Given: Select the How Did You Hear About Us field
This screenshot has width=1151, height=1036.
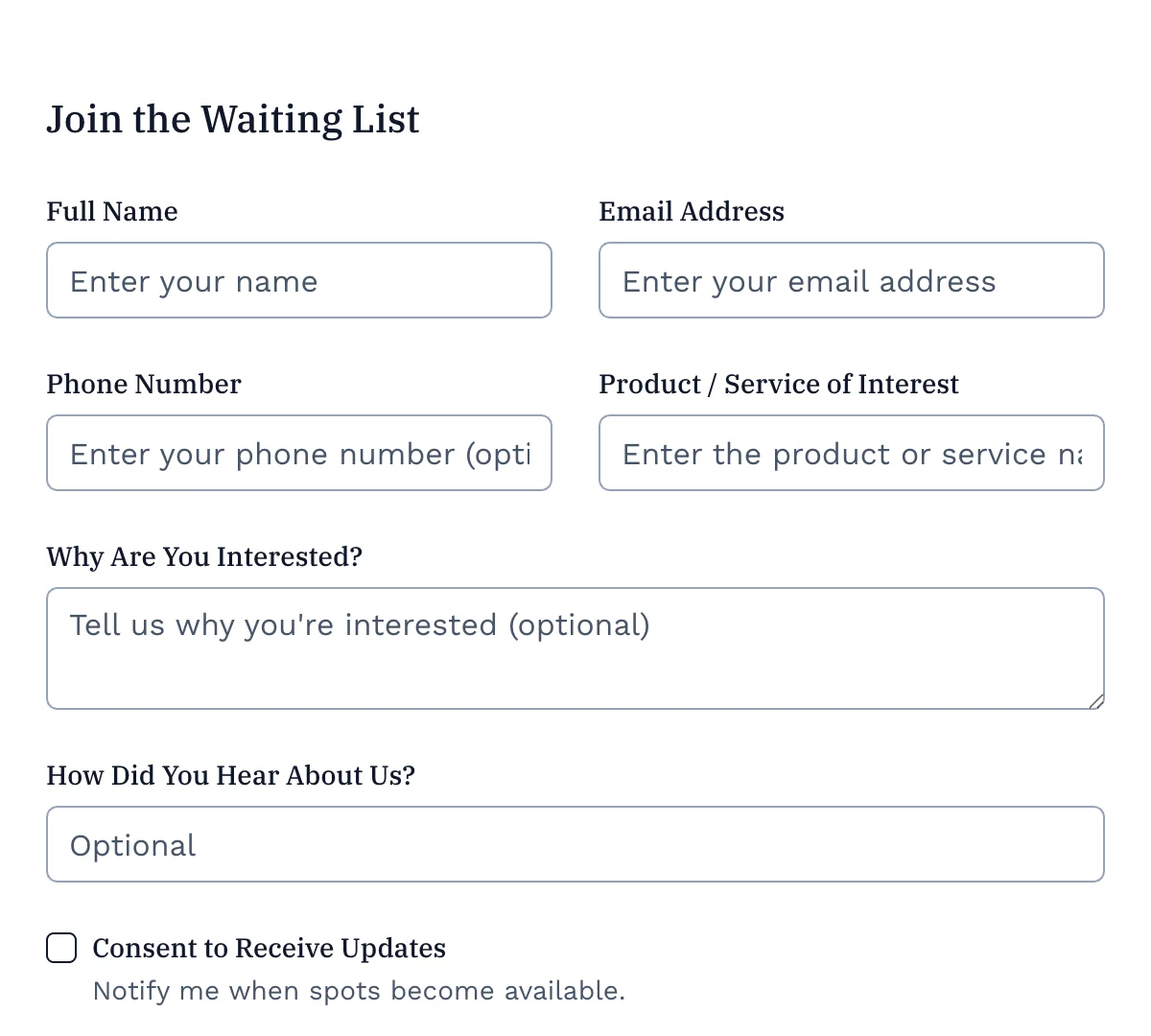Looking at the screenshot, I should tap(575, 844).
